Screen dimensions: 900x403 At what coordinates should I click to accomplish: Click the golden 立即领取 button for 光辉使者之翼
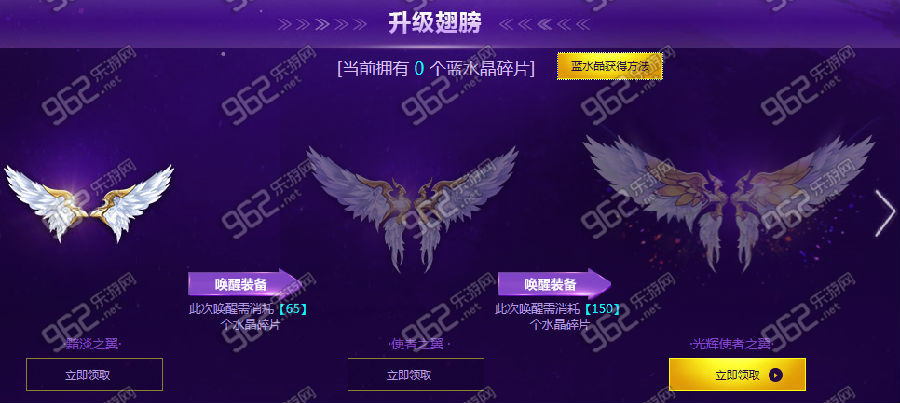[x=738, y=375]
